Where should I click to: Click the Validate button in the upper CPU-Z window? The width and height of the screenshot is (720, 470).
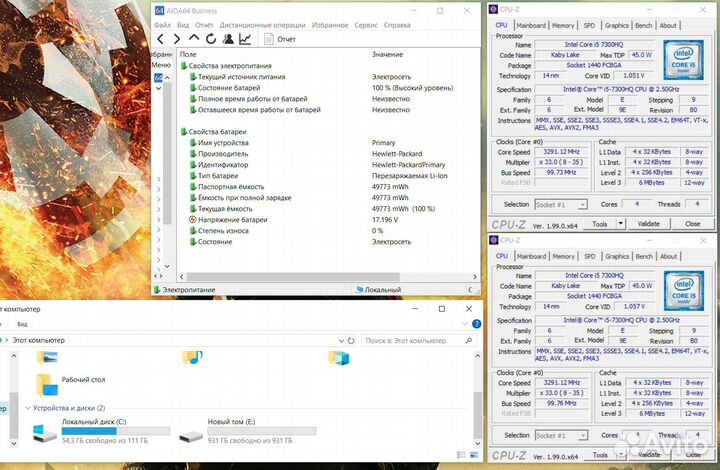pyautogui.click(x=648, y=224)
